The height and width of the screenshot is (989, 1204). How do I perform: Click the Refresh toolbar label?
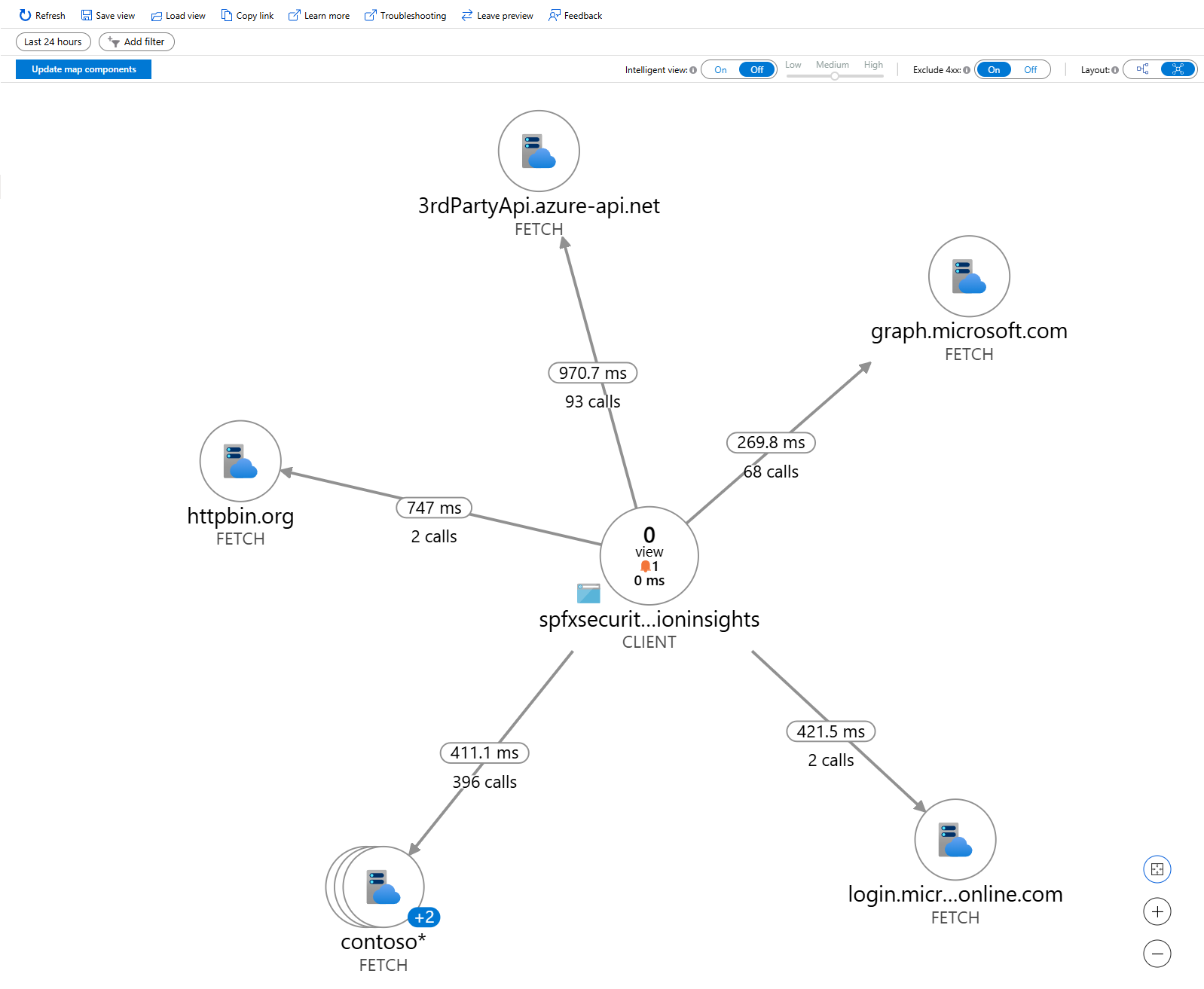pyautogui.click(x=50, y=16)
